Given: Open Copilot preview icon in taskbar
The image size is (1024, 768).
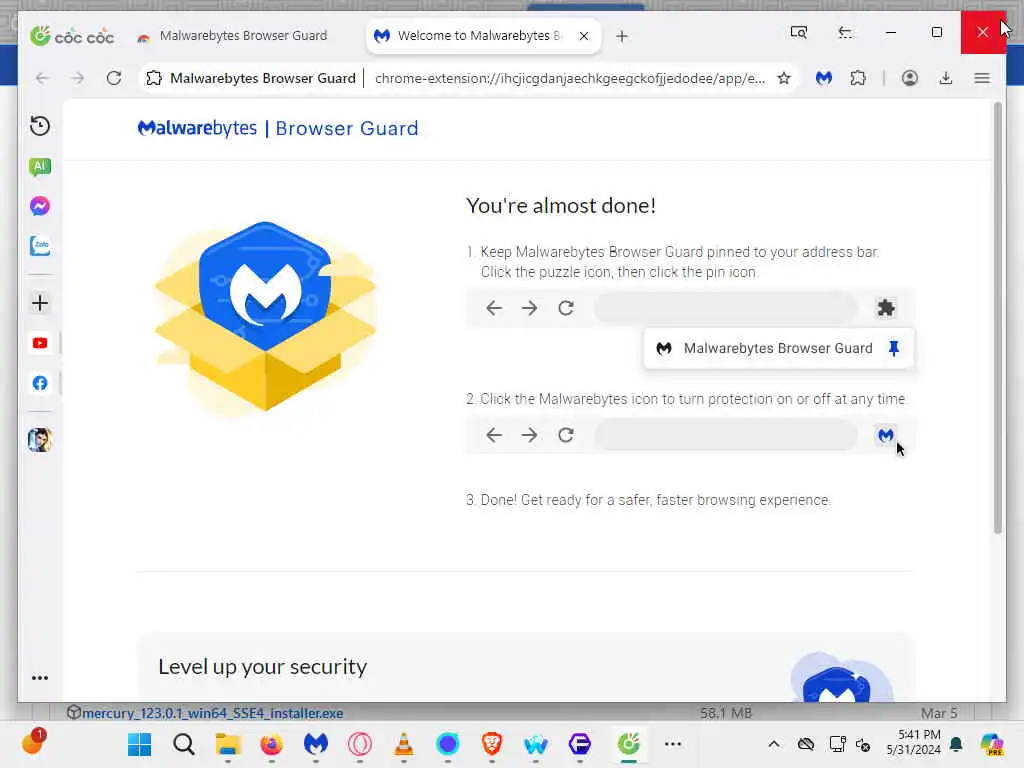Looking at the screenshot, I should 992,744.
